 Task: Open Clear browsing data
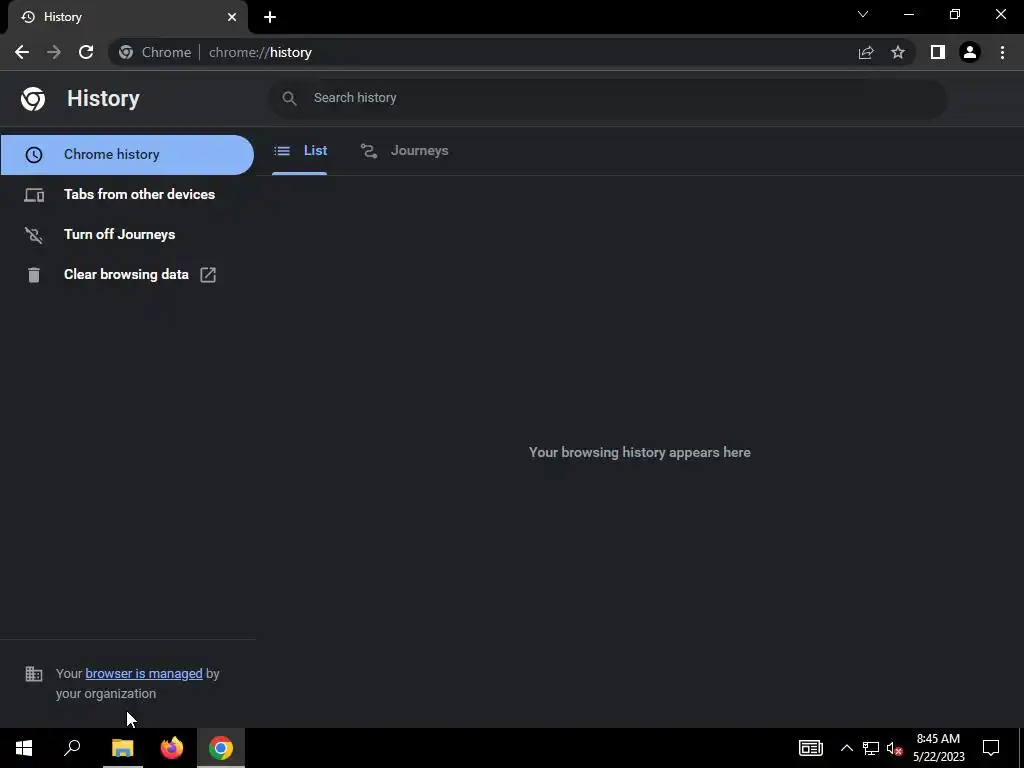point(127,274)
